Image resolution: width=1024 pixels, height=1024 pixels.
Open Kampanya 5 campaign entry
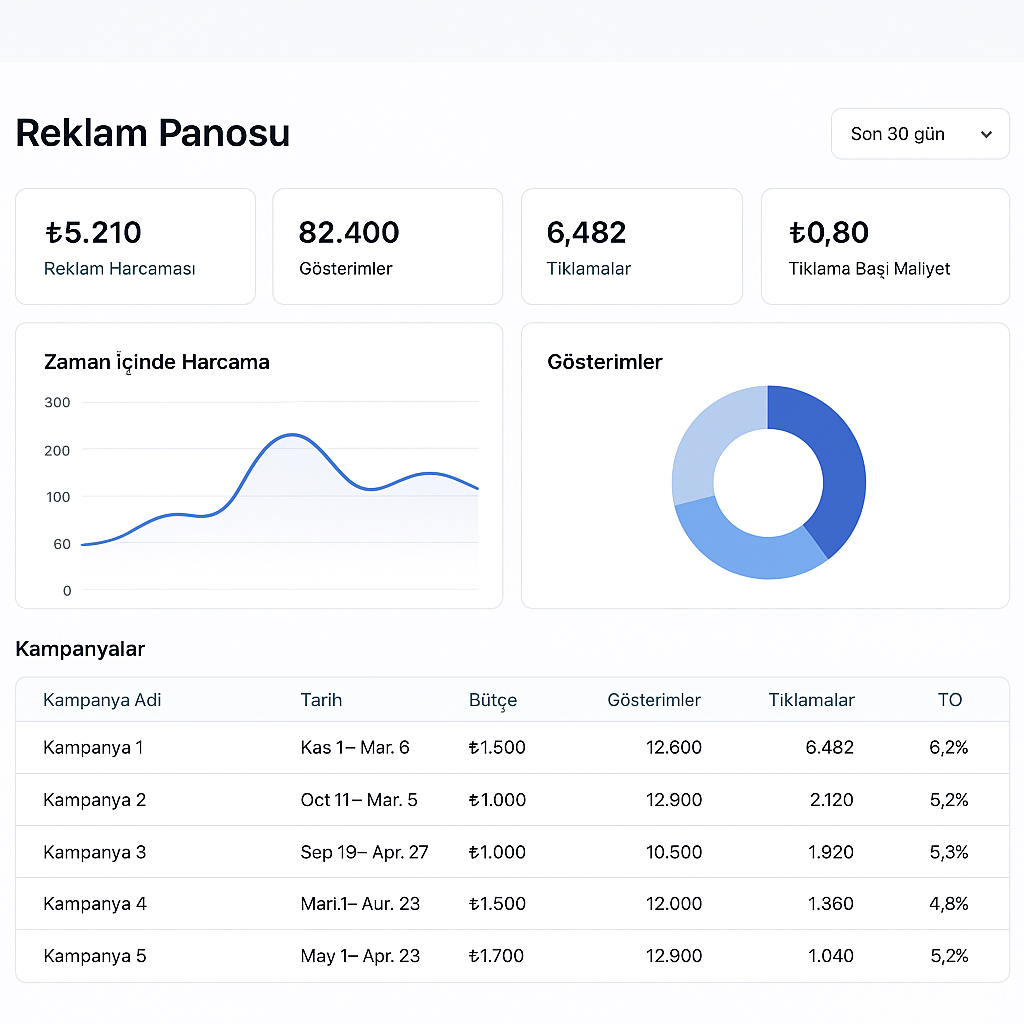tap(94, 956)
